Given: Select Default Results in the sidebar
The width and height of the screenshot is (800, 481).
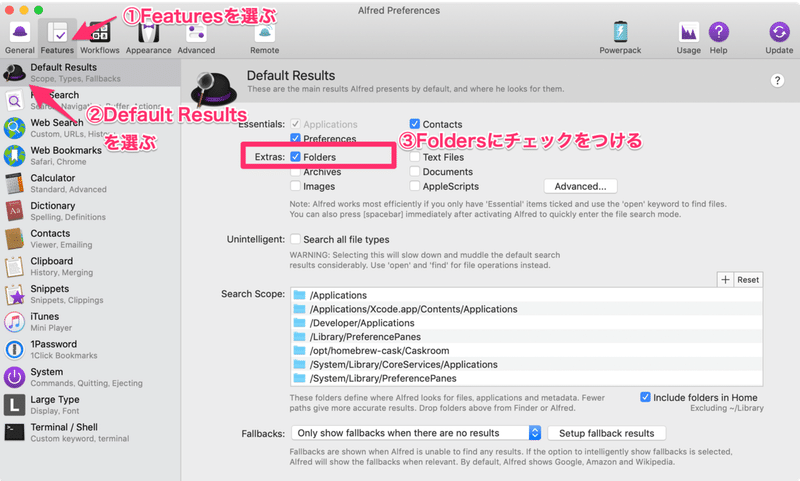Looking at the screenshot, I should point(90,72).
